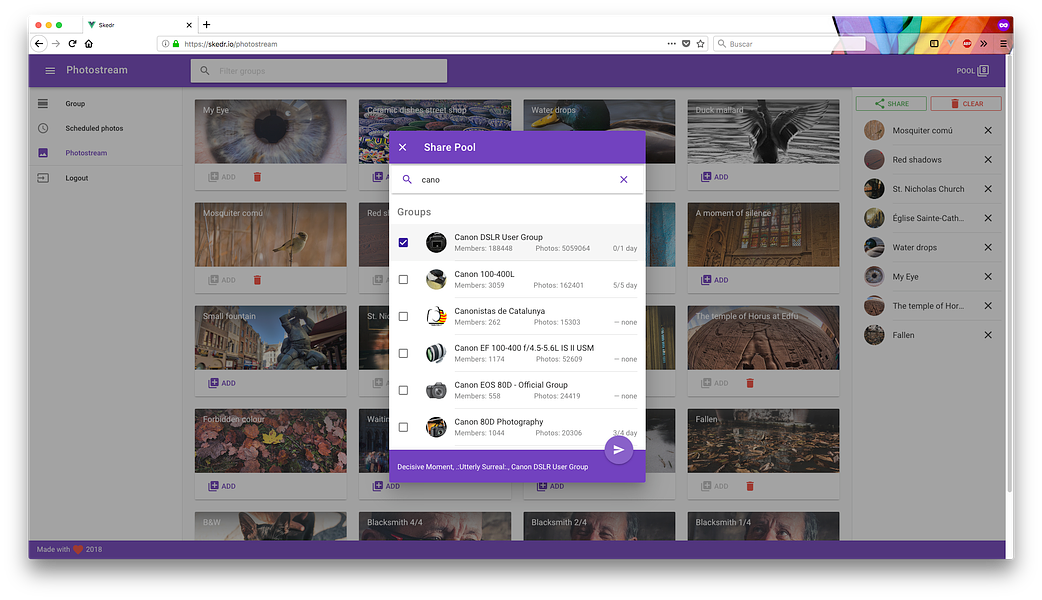
Task: Add Forbidden colour photo to pool
Action: [x=222, y=486]
